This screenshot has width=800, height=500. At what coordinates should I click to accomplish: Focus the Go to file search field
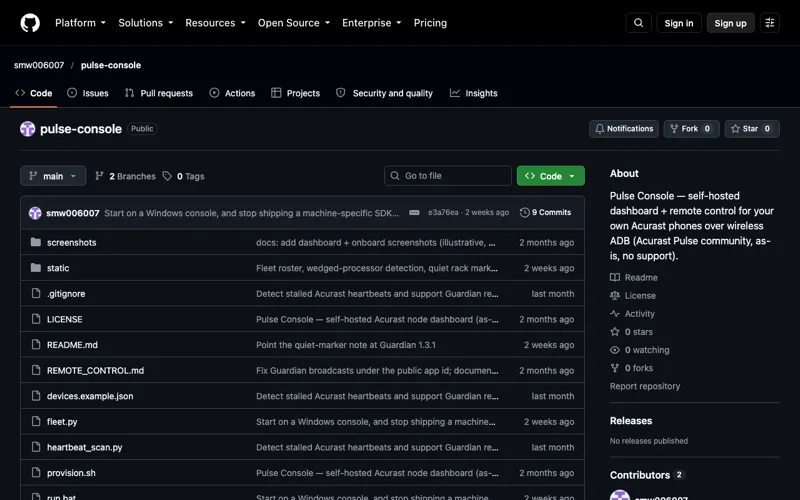pos(448,176)
